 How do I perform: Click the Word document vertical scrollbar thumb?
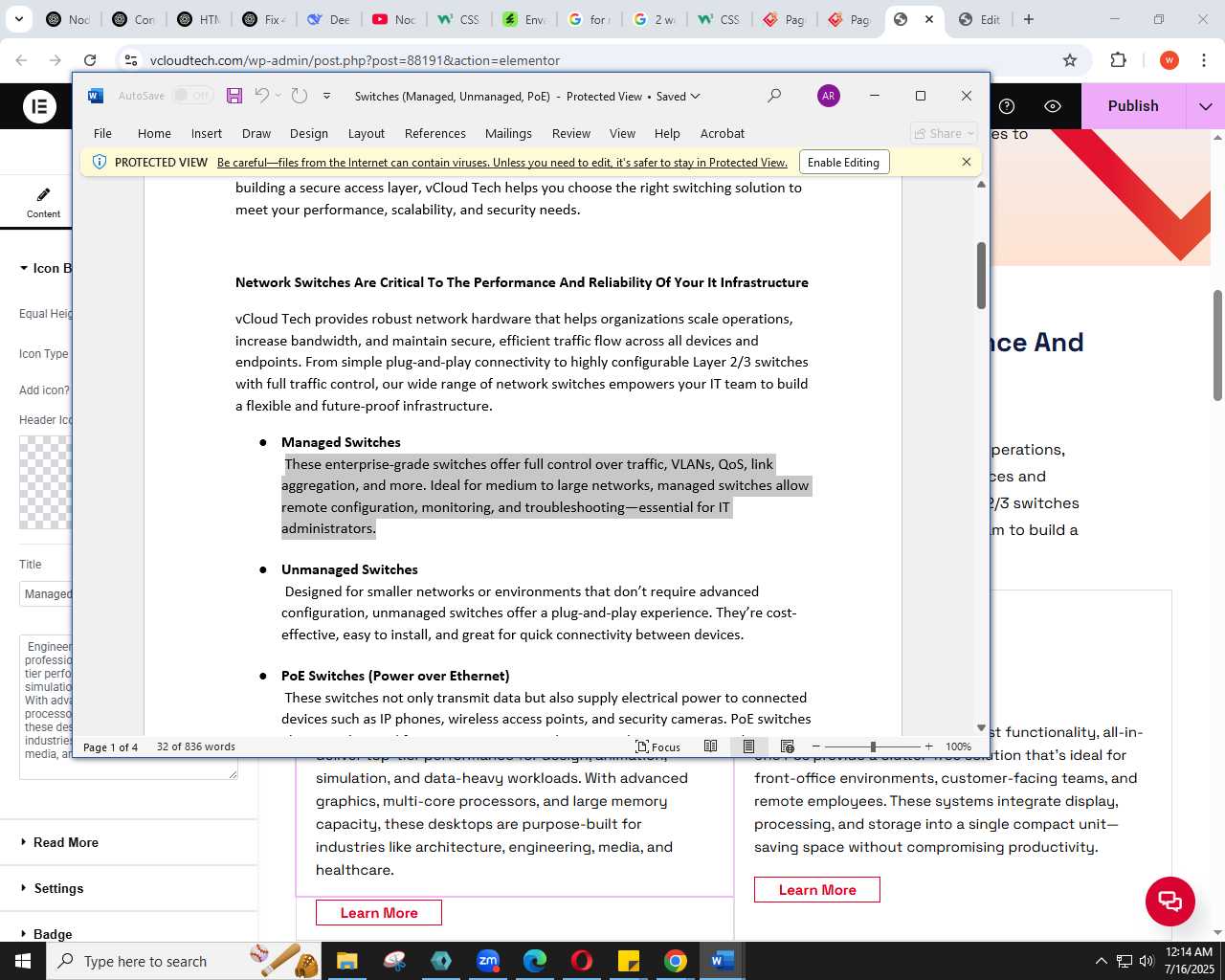point(981,276)
